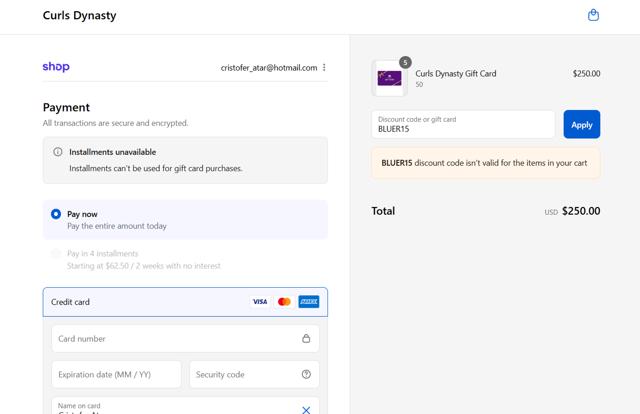Open the shopping bag cart icon
The width and height of the screenshot is (640, 414).
[593, 15]
